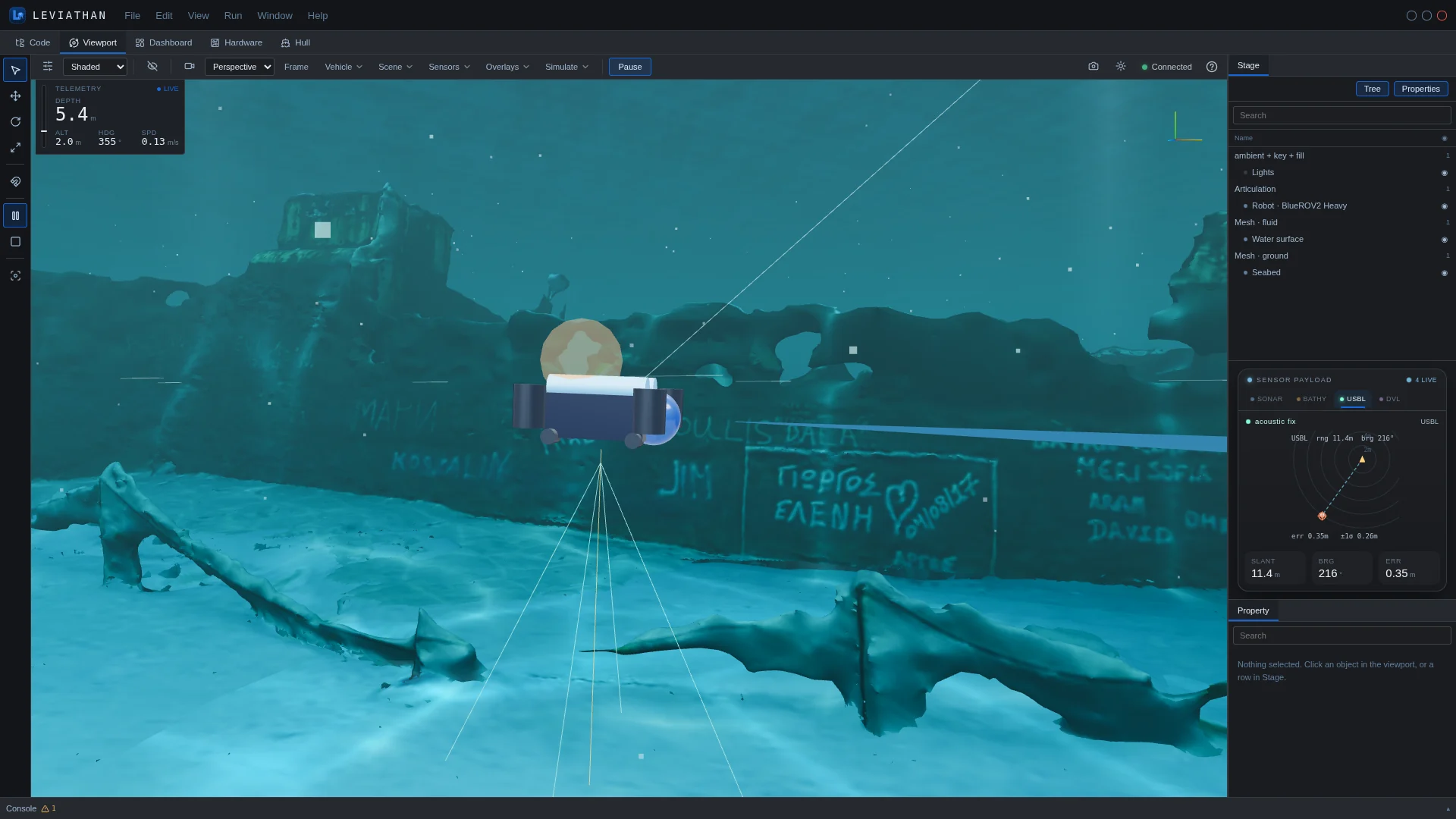Click the focus target icon in left toolbar
Image resolution: width=1456 pixels, height=819 pixels.
[15, 276]
